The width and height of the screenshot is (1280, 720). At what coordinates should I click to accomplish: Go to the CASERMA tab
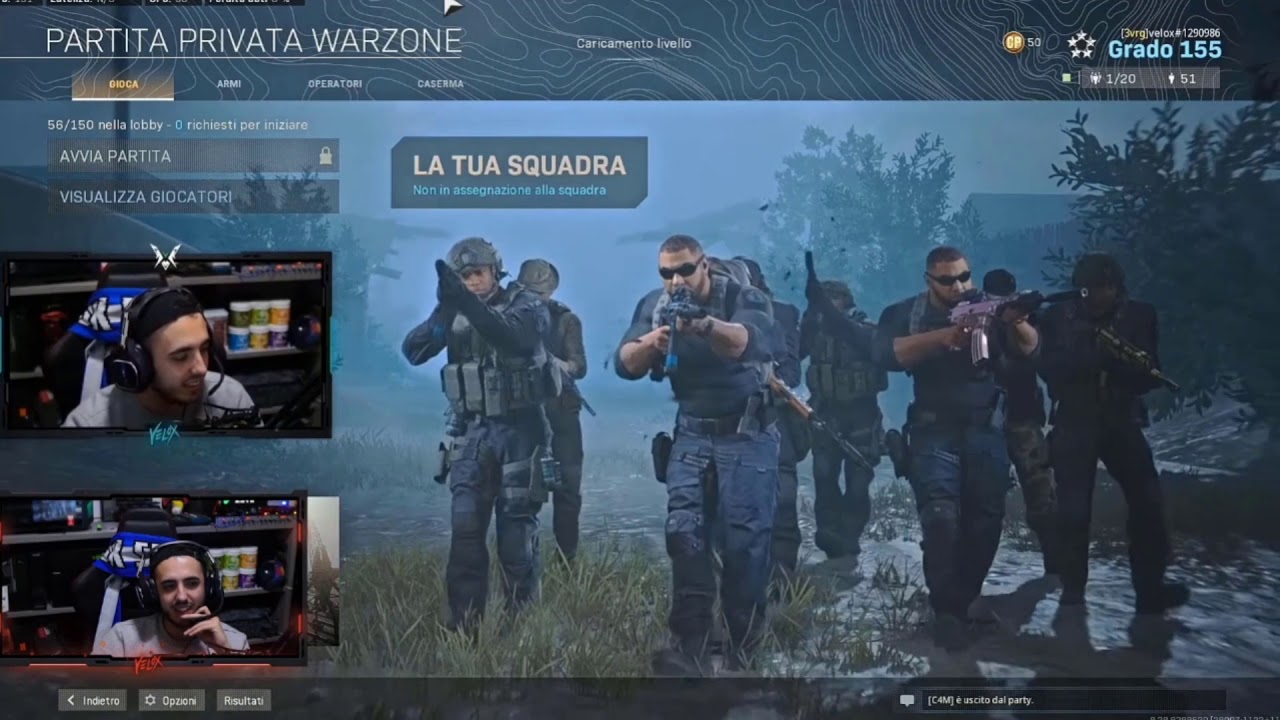[x=440, y=84]
